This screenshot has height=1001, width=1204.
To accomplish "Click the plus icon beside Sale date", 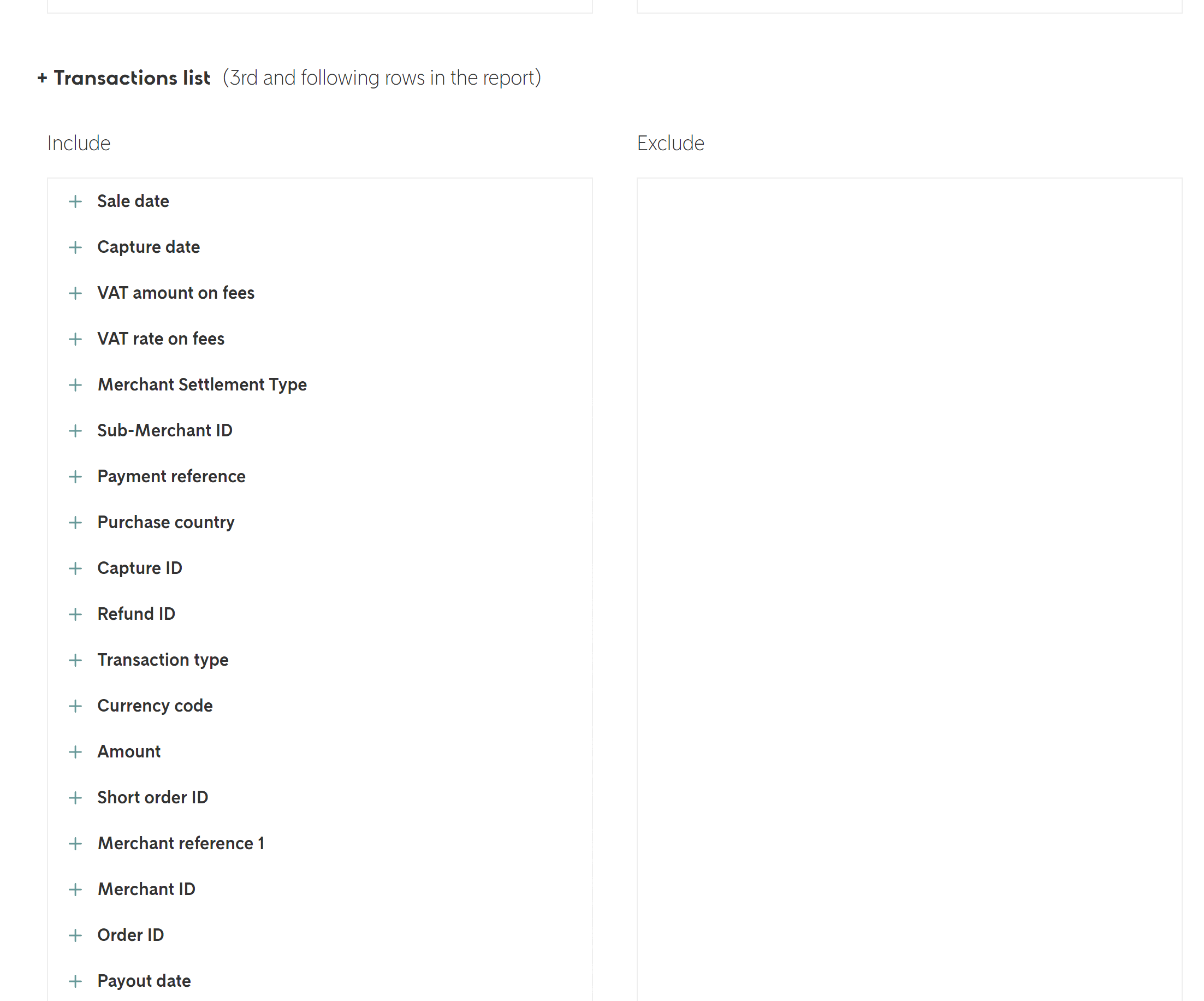I will 75,201.
